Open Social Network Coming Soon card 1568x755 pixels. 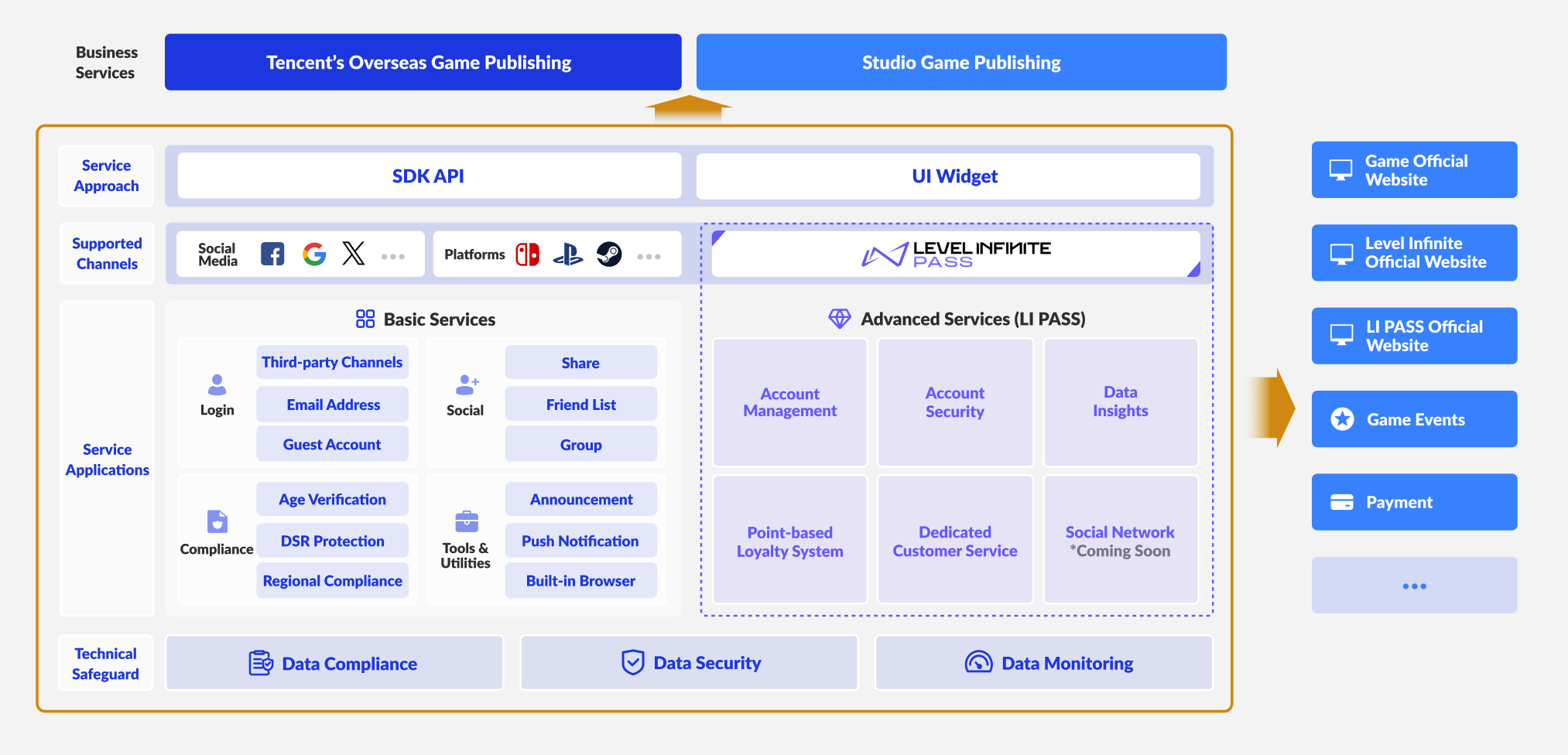coord(1121,539)
